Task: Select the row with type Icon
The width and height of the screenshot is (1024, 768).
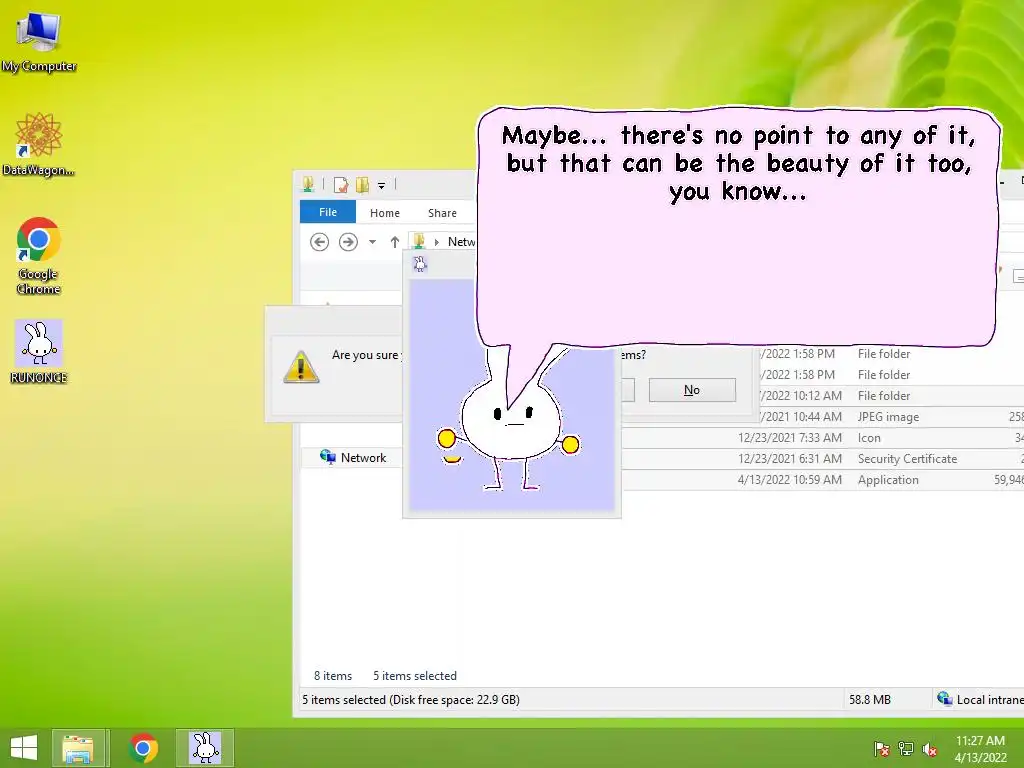Action: coord(822,438)
